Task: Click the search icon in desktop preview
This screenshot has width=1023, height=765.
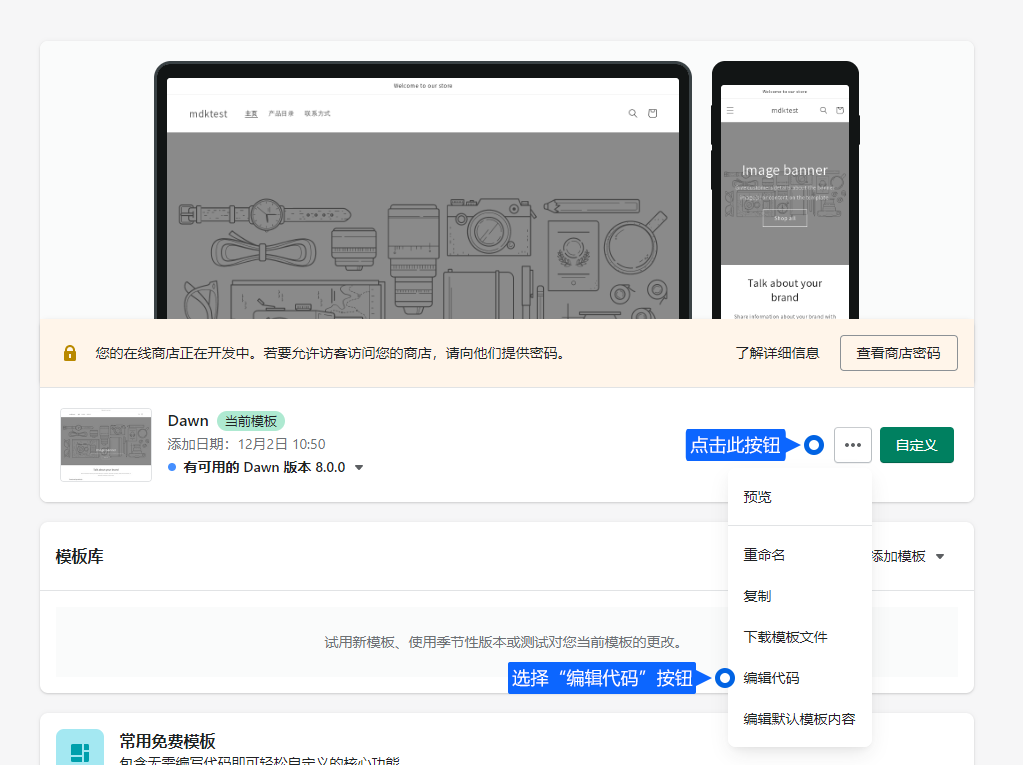Action: tap(632, 114)
